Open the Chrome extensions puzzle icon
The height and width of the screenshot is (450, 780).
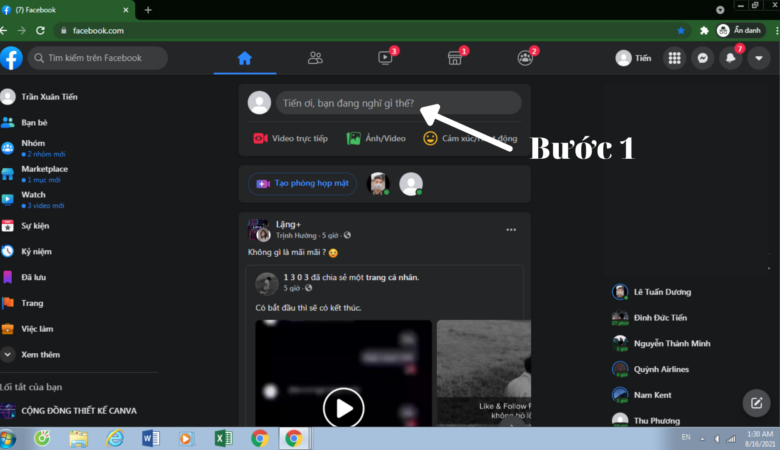click(704, 31)
